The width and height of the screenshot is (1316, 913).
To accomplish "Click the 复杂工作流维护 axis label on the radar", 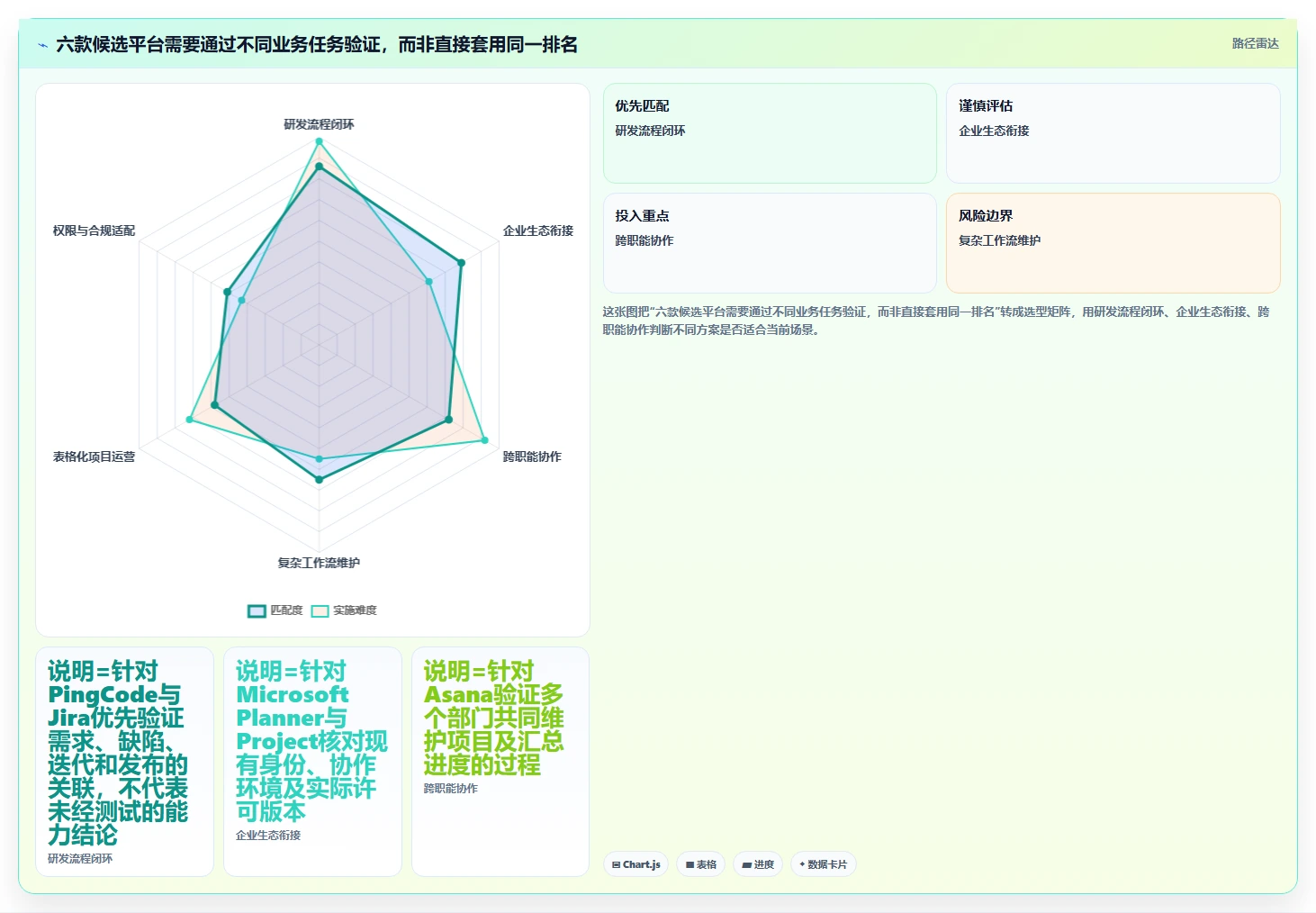I will tap(319, 563).
